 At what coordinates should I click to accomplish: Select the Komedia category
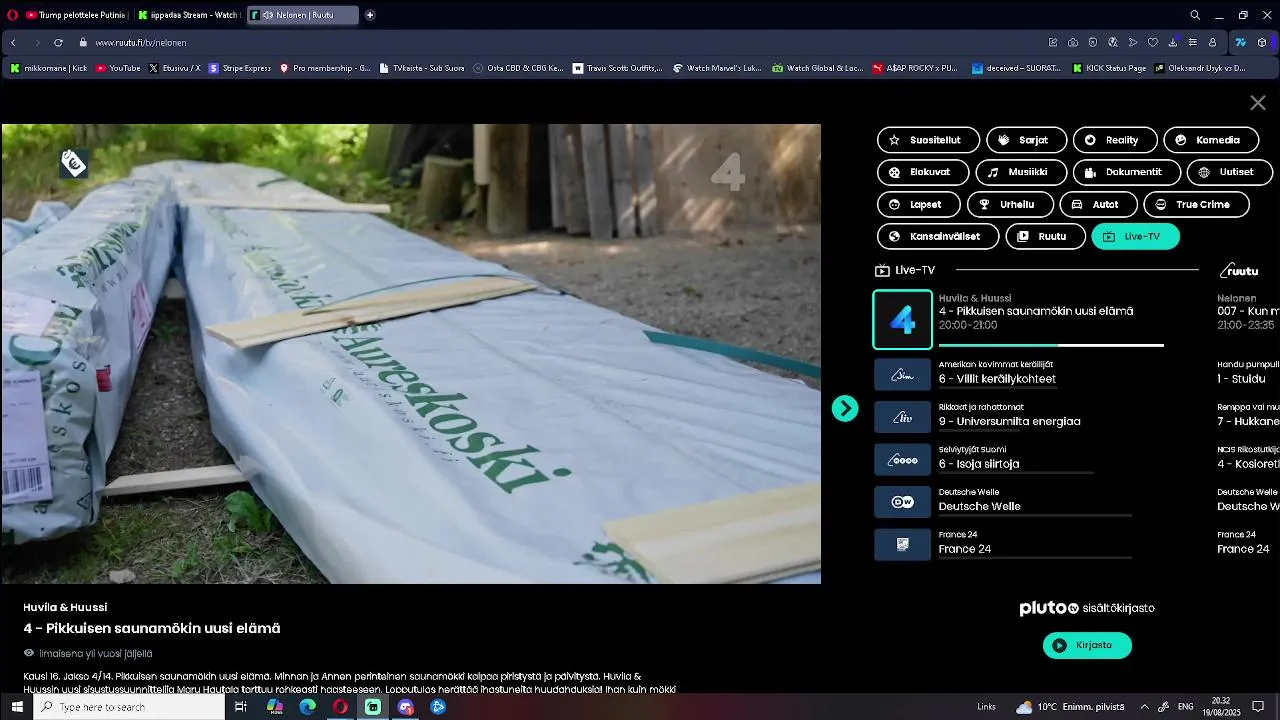tap(1210, 140)
